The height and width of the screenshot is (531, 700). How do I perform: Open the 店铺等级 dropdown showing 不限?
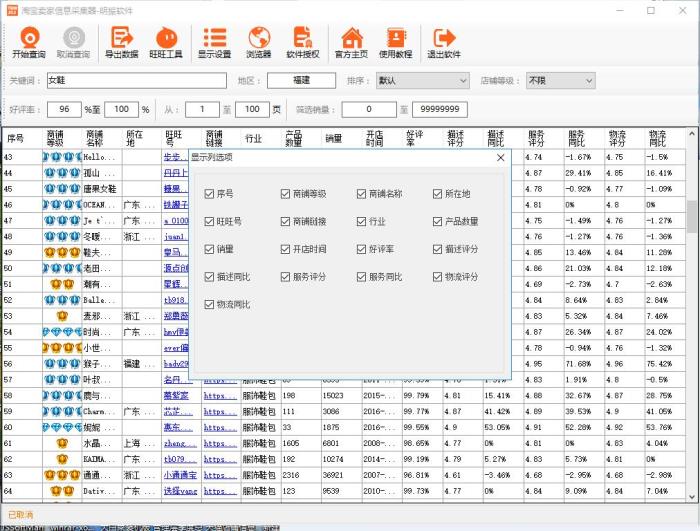click(x=561, y=81)
